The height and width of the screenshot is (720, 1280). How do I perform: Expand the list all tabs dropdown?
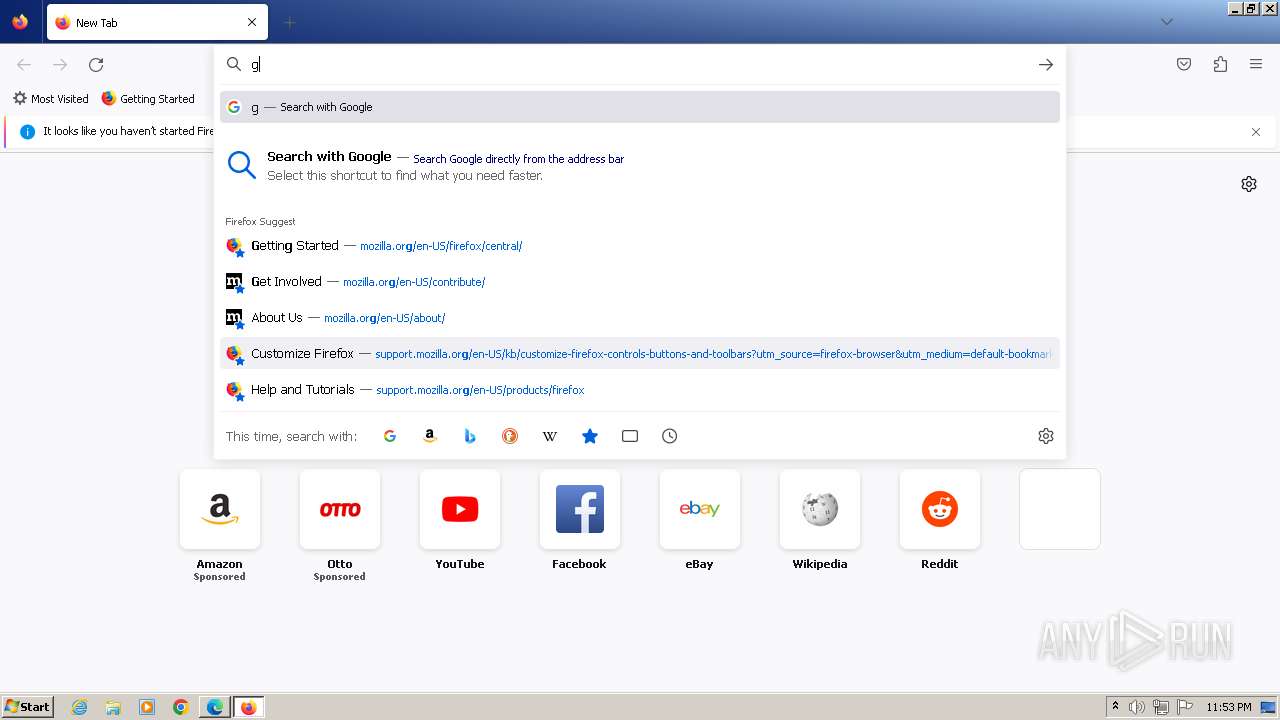pyautogui.click(x=1166, y=22)
